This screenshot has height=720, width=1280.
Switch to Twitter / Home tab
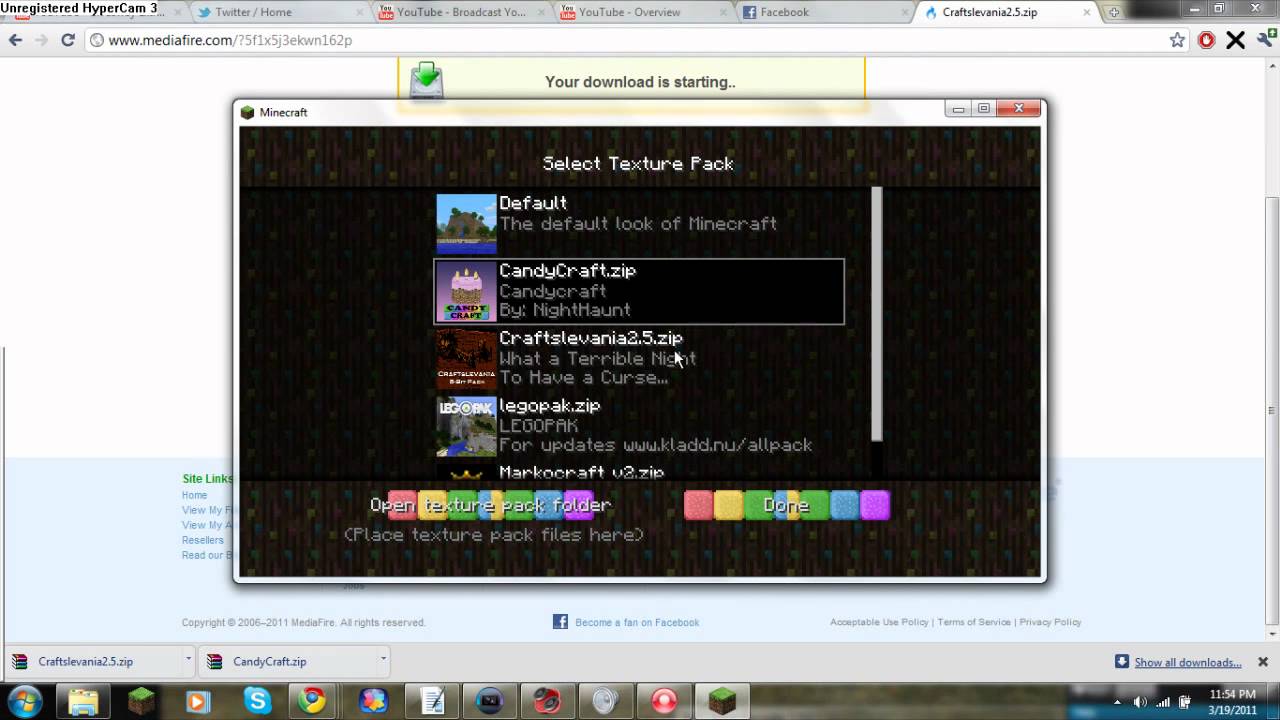click(280, 12)
